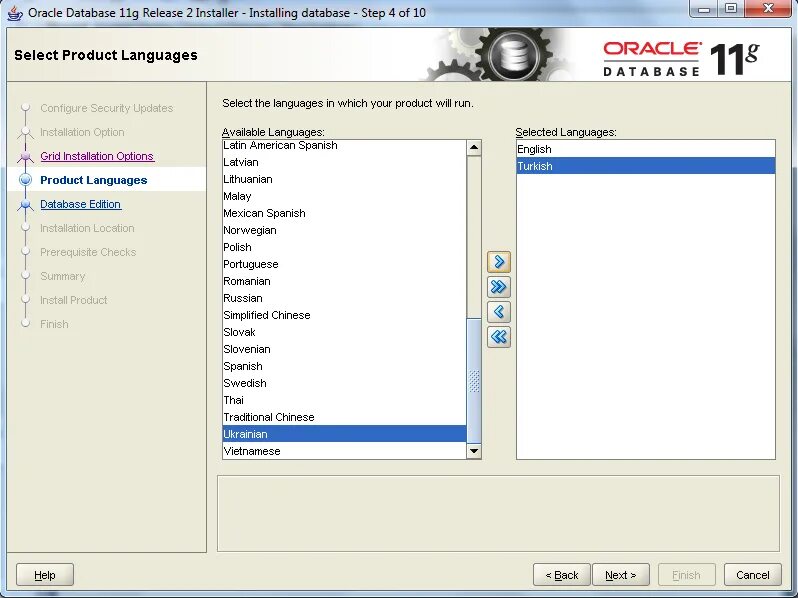The image size is (798, 598).
Task: Go back with the Back button
Action: (562, 575)
